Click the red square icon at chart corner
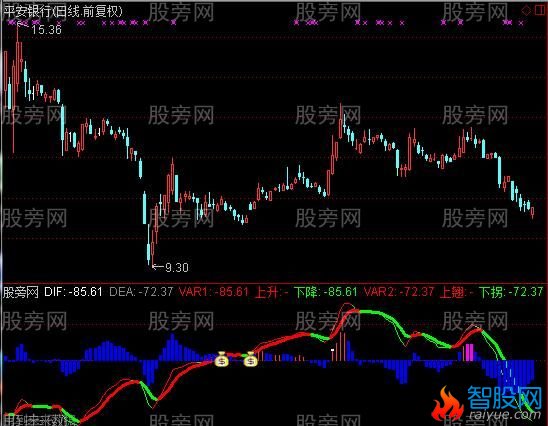 click(541, 10)
